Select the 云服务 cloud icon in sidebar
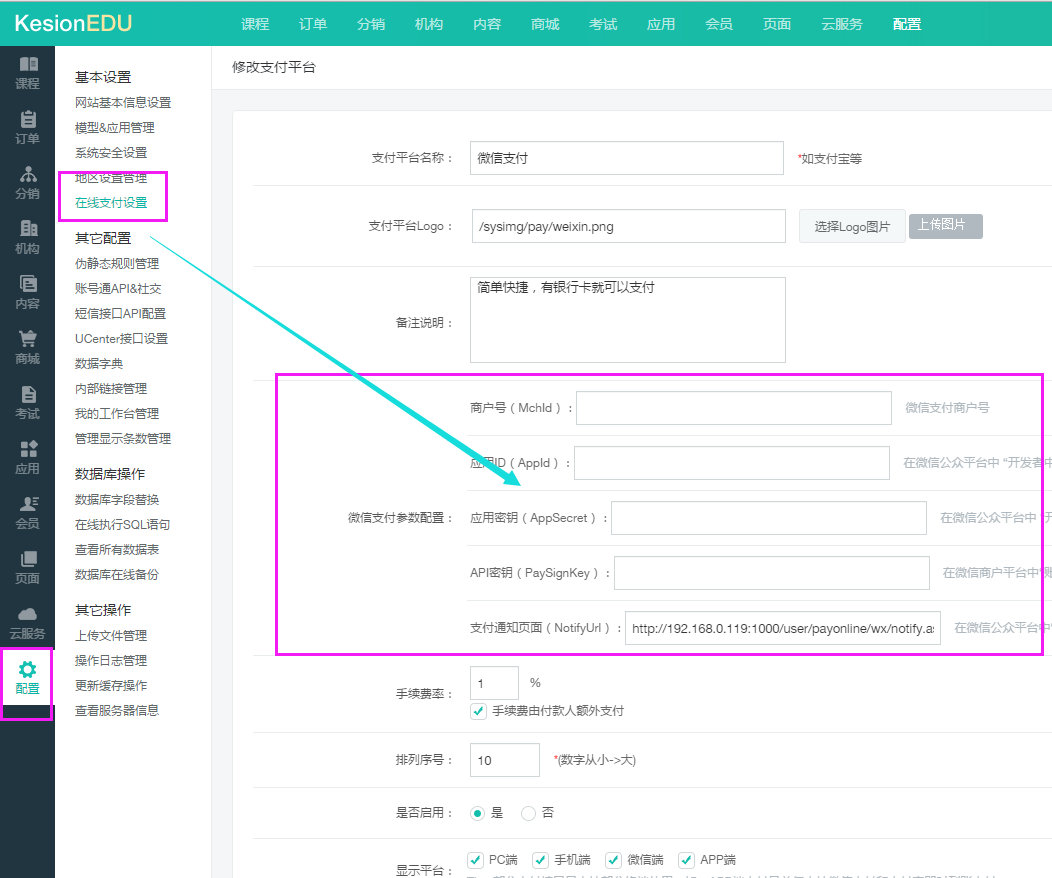1052x878 pixels. (27, 615)
